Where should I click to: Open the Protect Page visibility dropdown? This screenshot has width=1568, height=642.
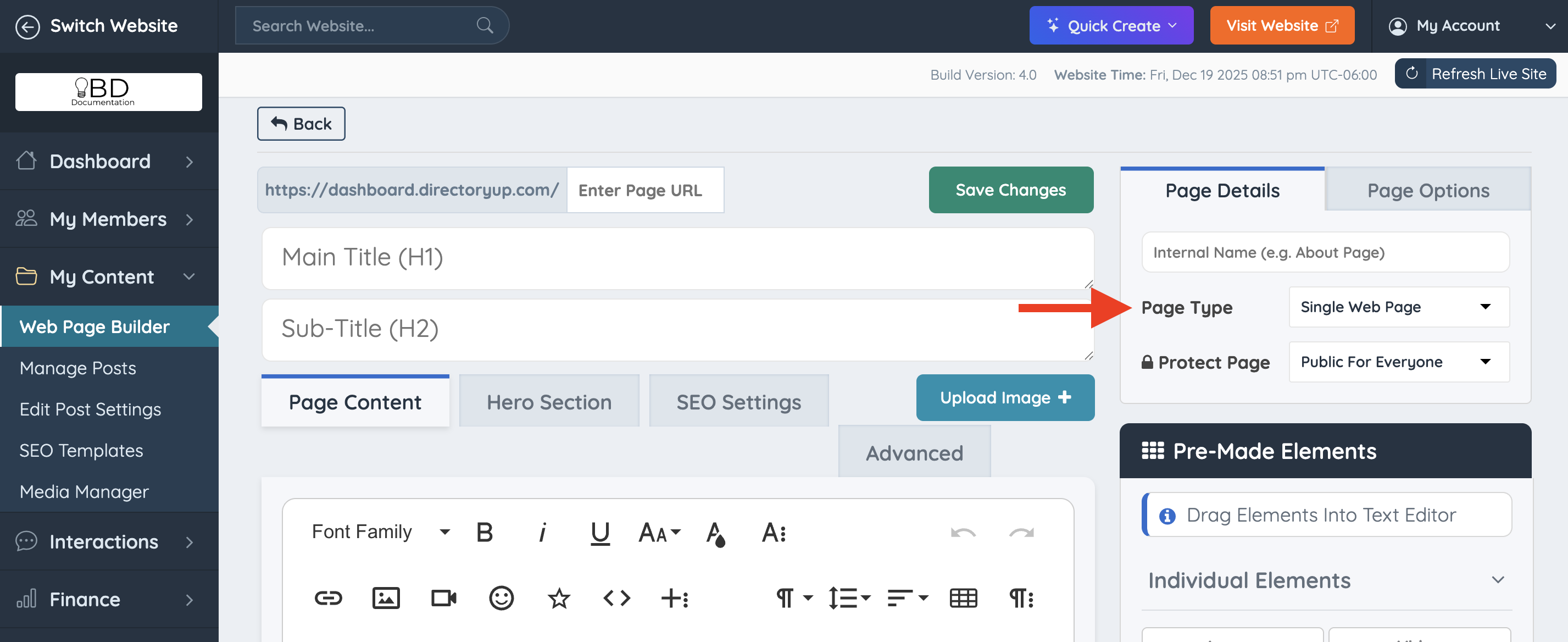click(x=1398, y=362)
